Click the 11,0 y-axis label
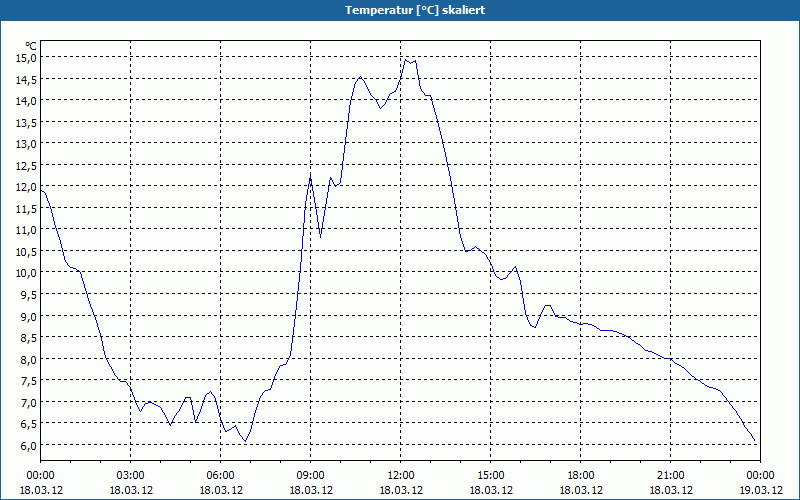The height and width of the screenshot is (500, 800). point(27,230)
